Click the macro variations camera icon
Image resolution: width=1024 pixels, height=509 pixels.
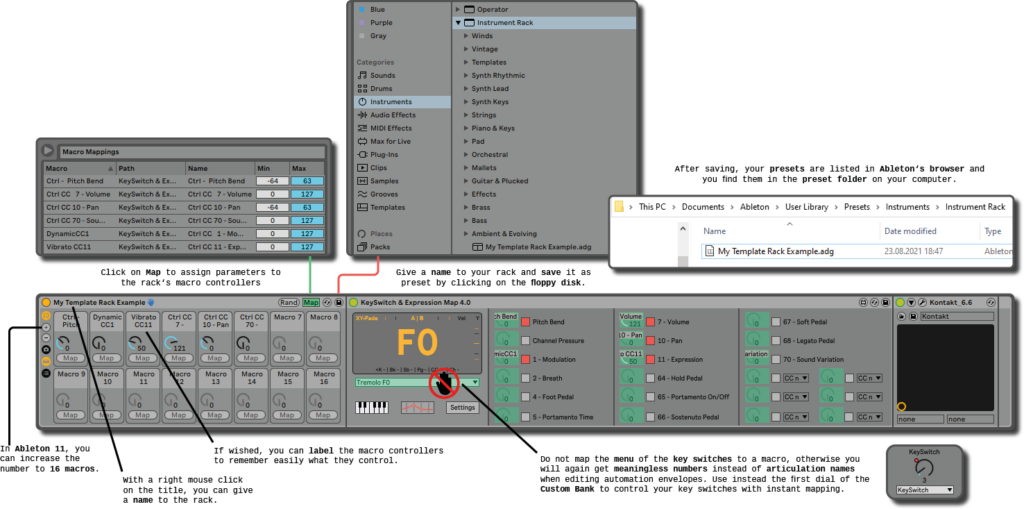coord(46,350)
